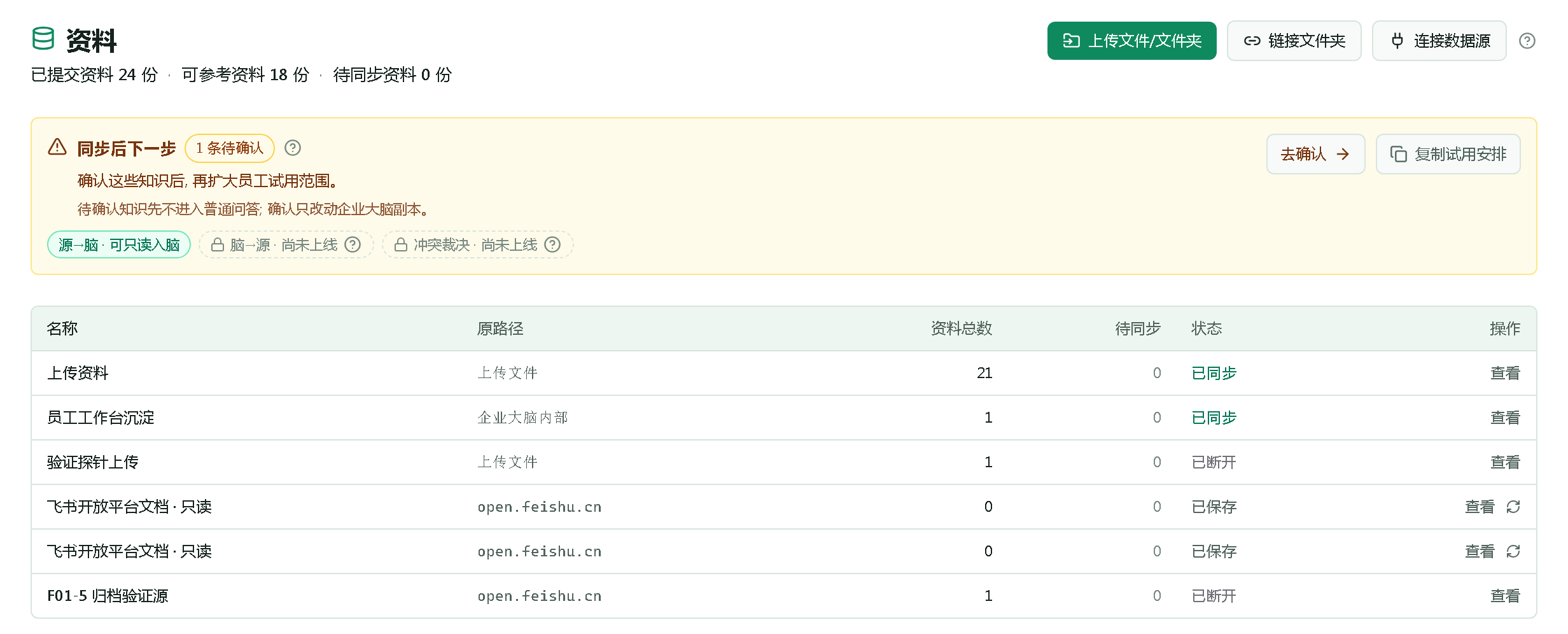Click 验证探针上传 row name

[x=93, y=462]
